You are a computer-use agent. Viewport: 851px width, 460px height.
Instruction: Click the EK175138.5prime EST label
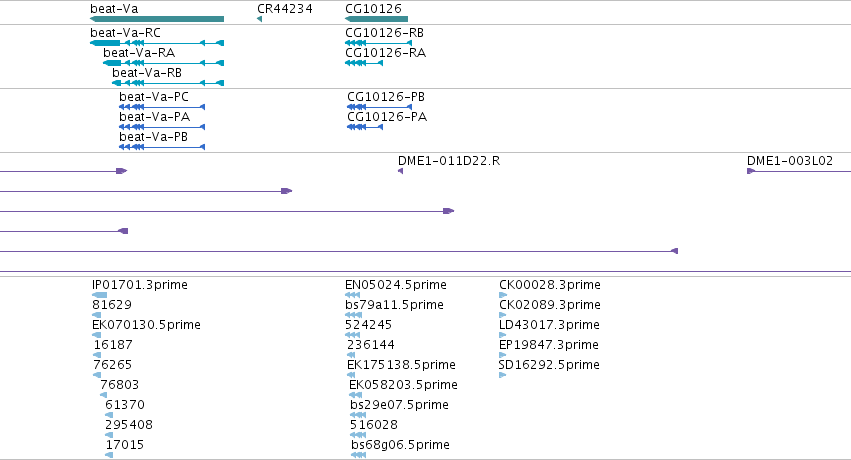[402, 365]
